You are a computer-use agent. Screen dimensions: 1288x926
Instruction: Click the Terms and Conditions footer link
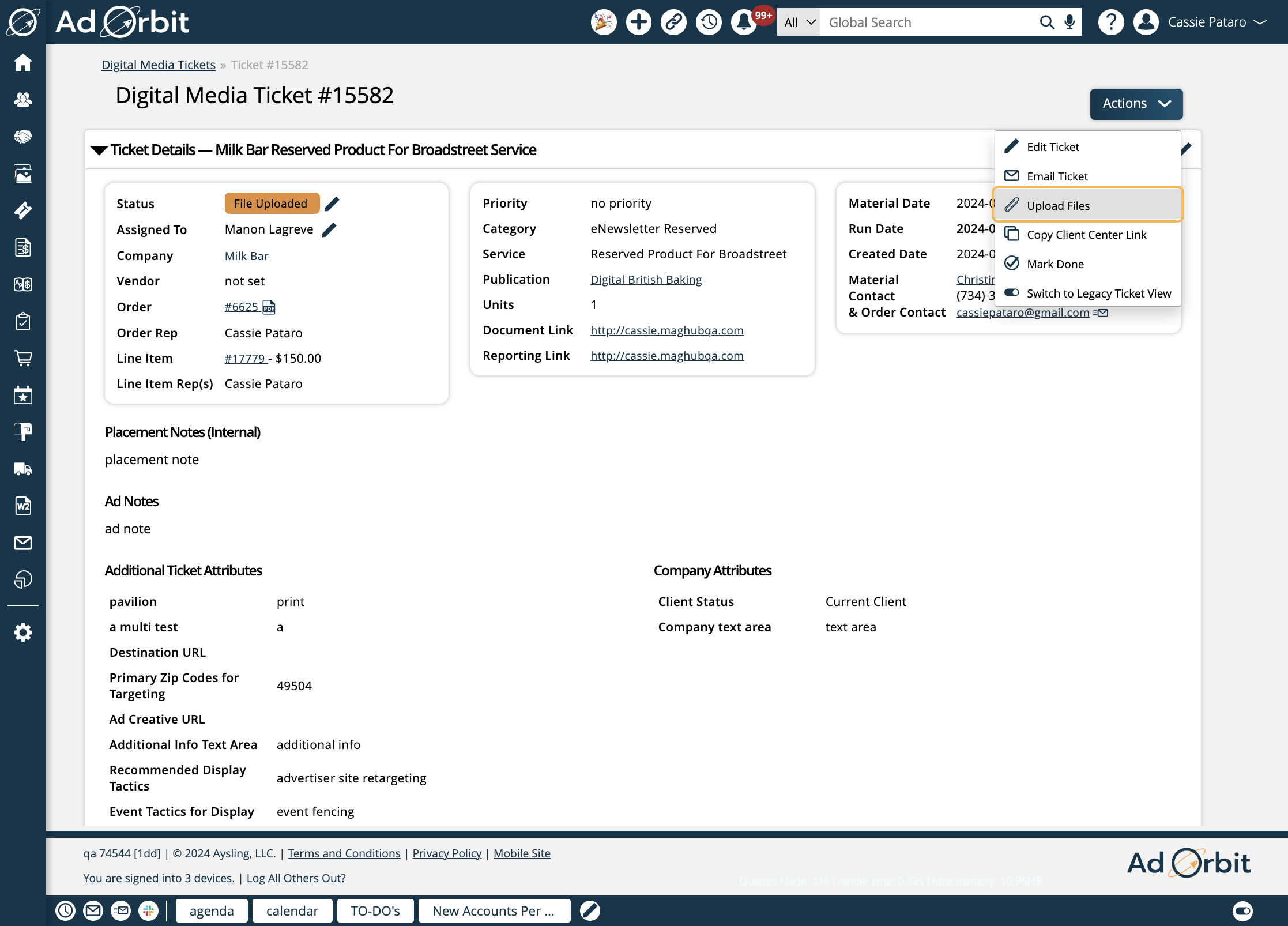[x=344, y=853]
